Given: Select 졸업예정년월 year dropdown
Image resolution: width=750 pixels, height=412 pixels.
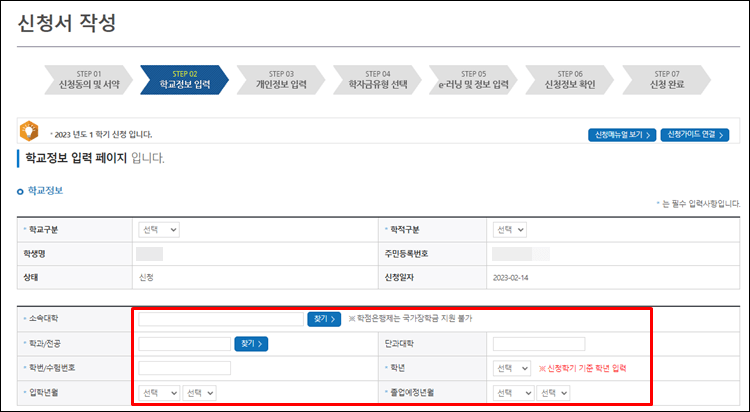Looking at the screenshot, I should click(x=514, y=393).
